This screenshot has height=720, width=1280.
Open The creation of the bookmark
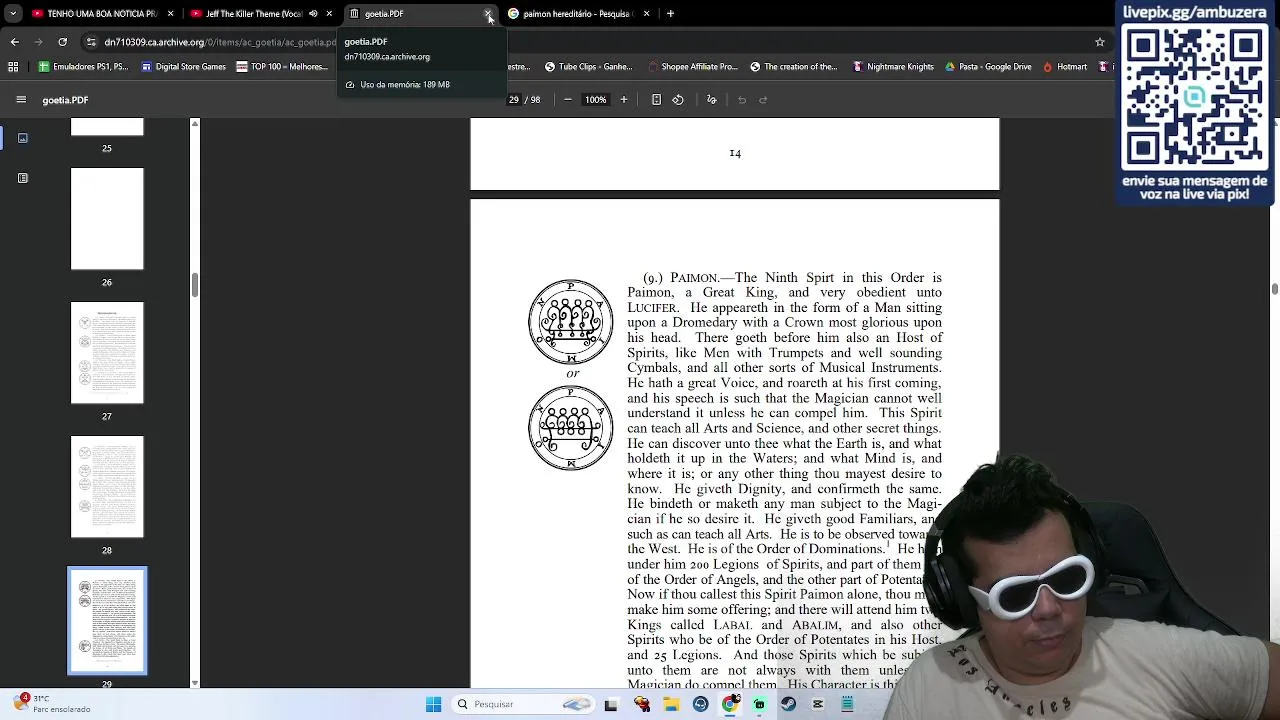(x=793, y=67)
